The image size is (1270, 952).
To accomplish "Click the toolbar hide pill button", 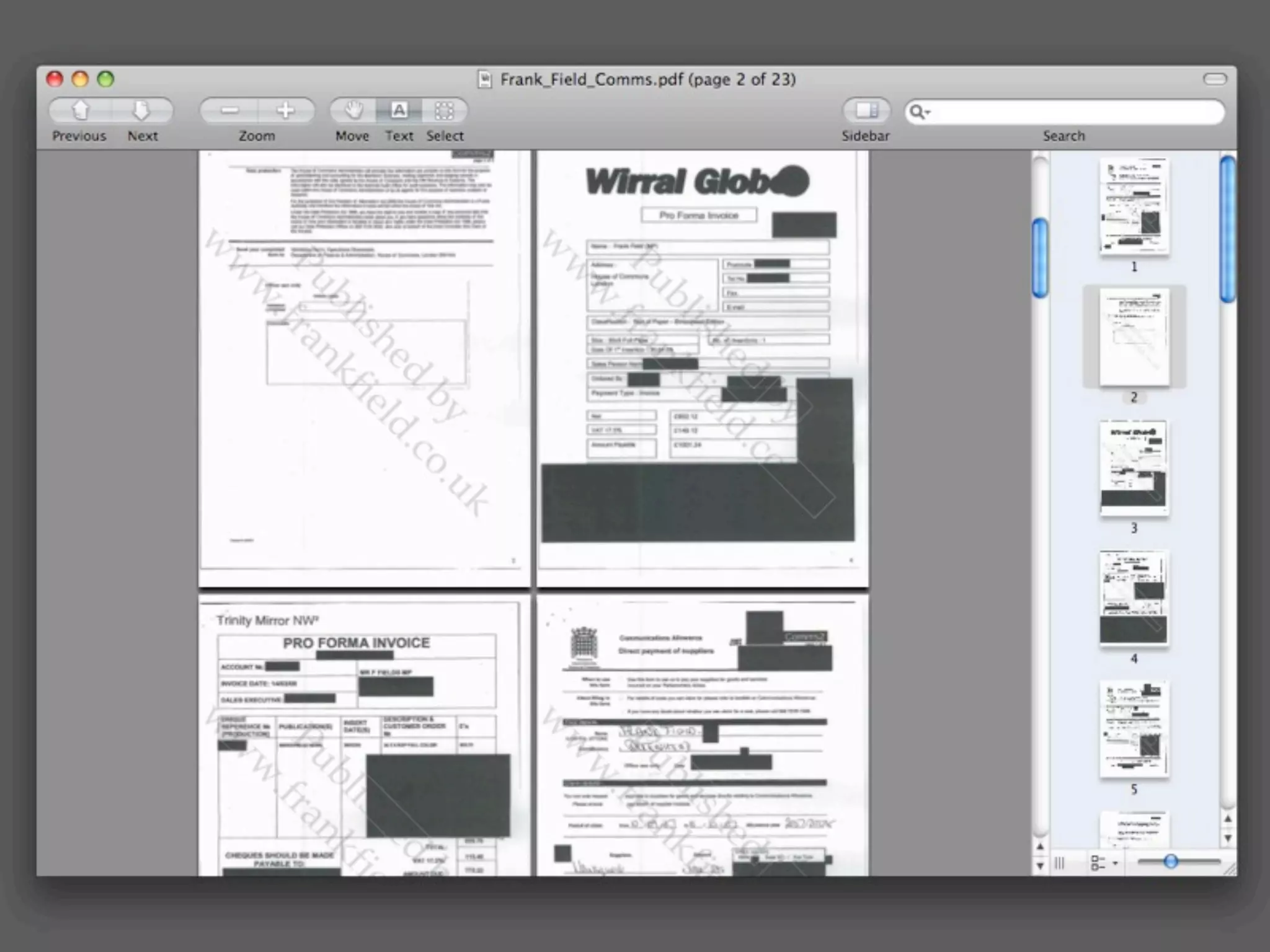I will click(1215, 79).
